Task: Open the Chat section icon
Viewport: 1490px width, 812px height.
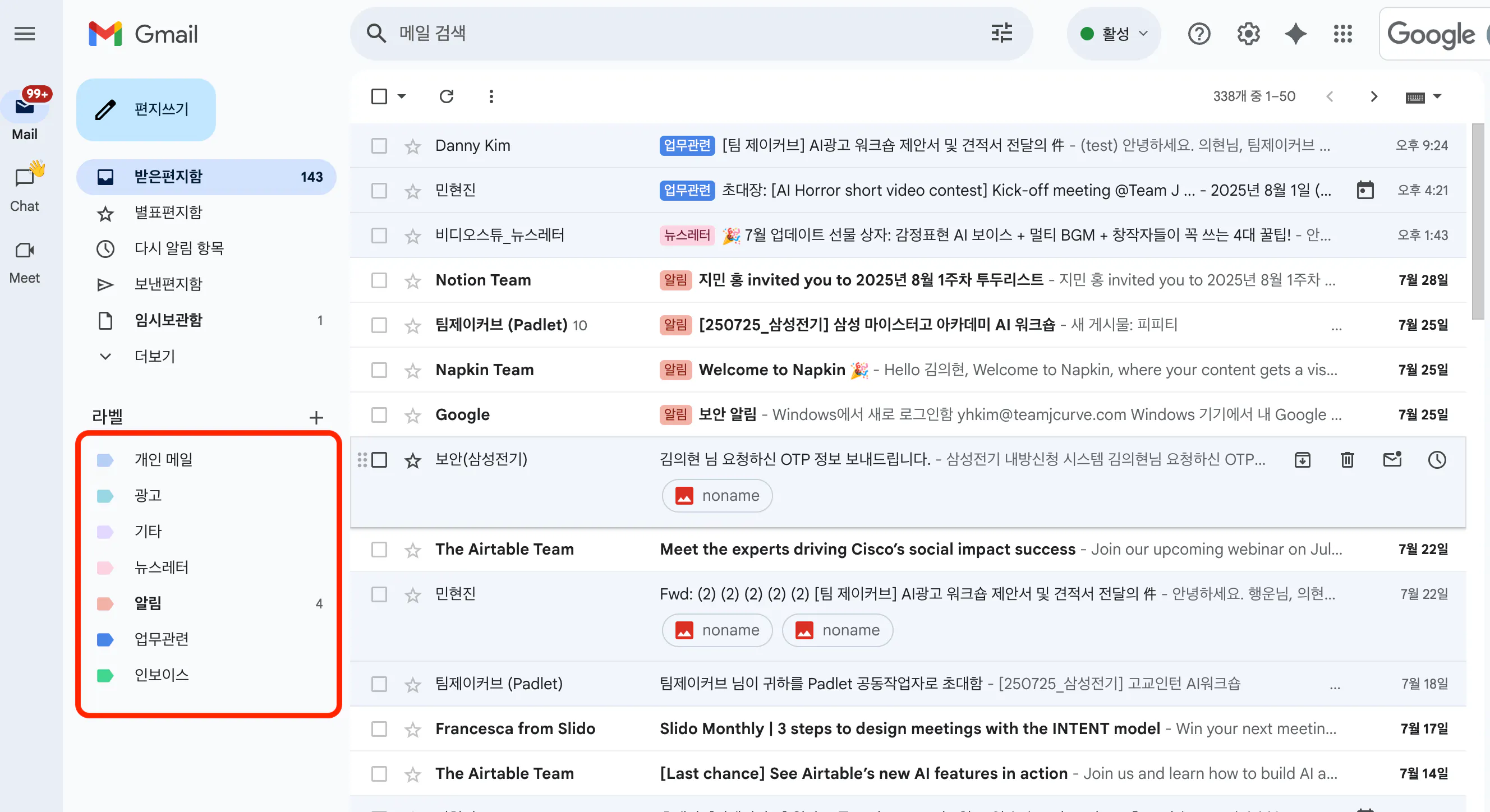Action: [x=24, y=177]
